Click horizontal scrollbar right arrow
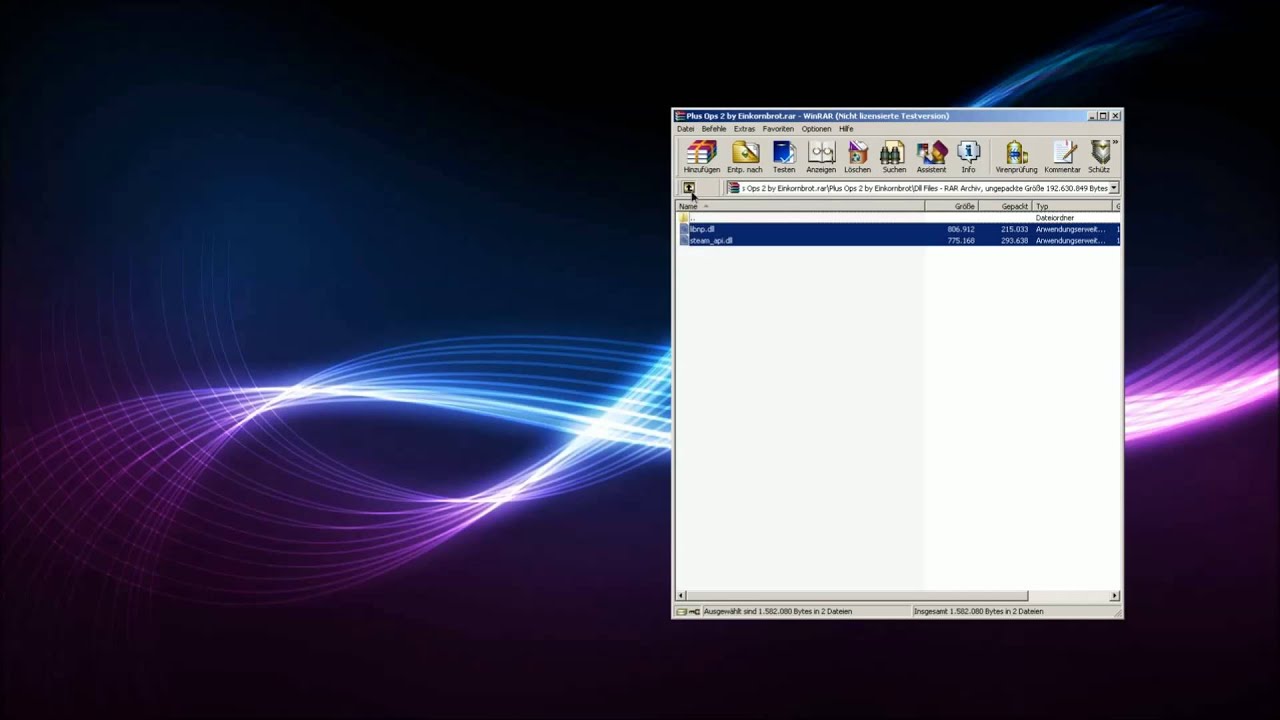 [x=1115, y=596]
